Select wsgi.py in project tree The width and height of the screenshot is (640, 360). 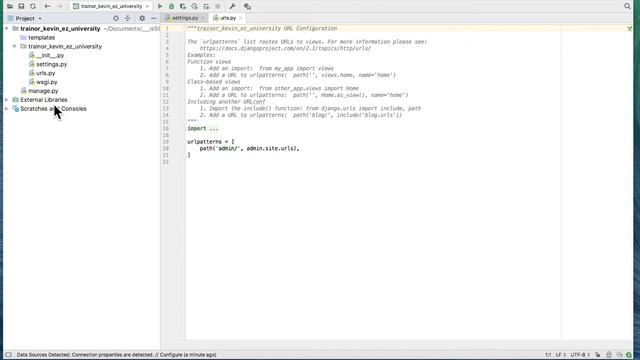point(47,82)
